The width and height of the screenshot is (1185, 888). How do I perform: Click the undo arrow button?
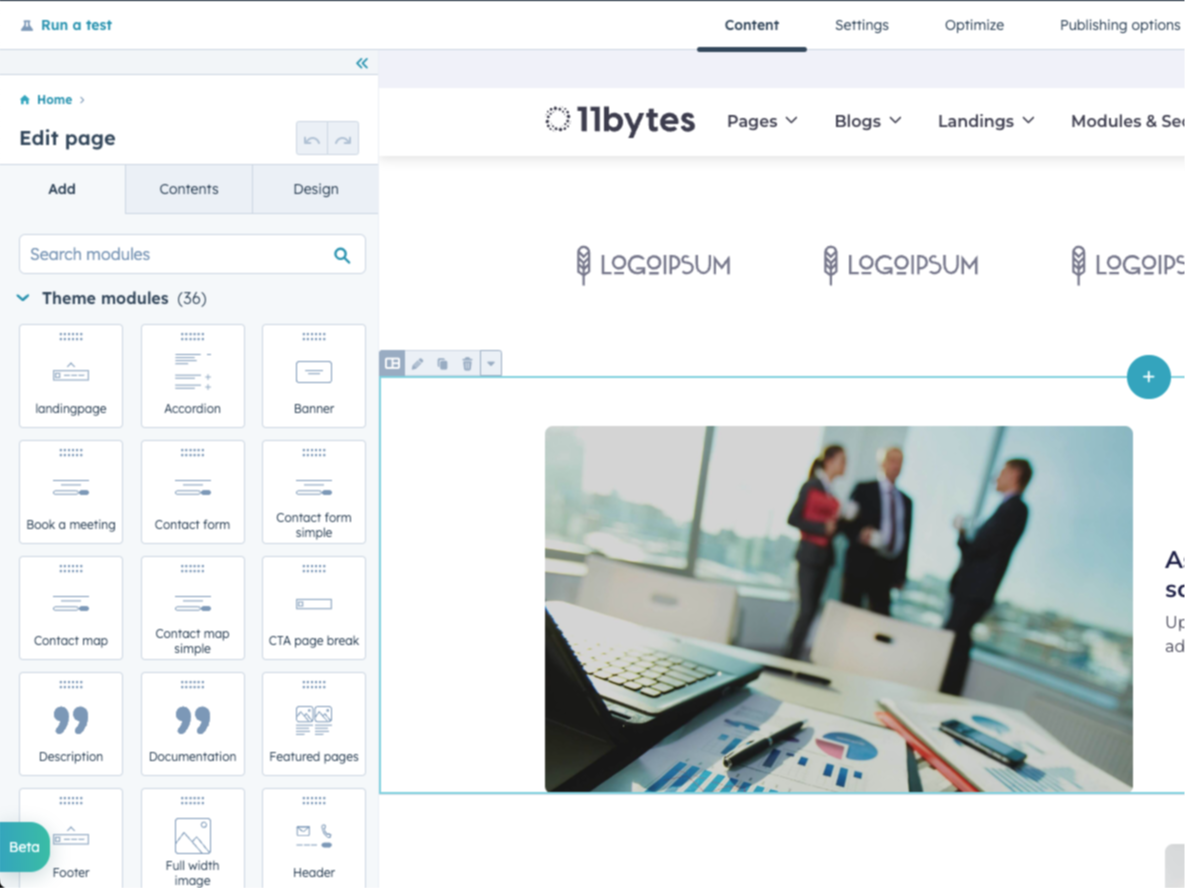pyautogui.click(x=312, y=139)
